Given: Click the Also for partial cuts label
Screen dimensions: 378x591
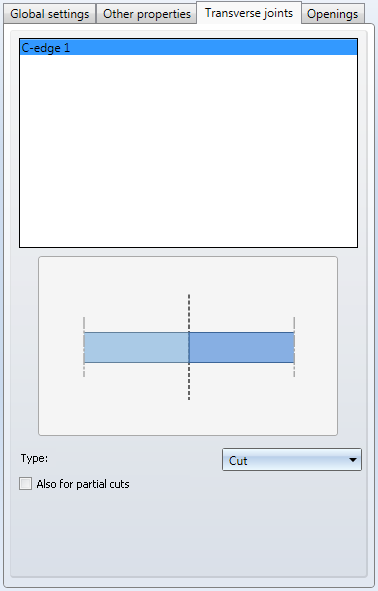Looking at the screenshot, I should click(83, 484).
